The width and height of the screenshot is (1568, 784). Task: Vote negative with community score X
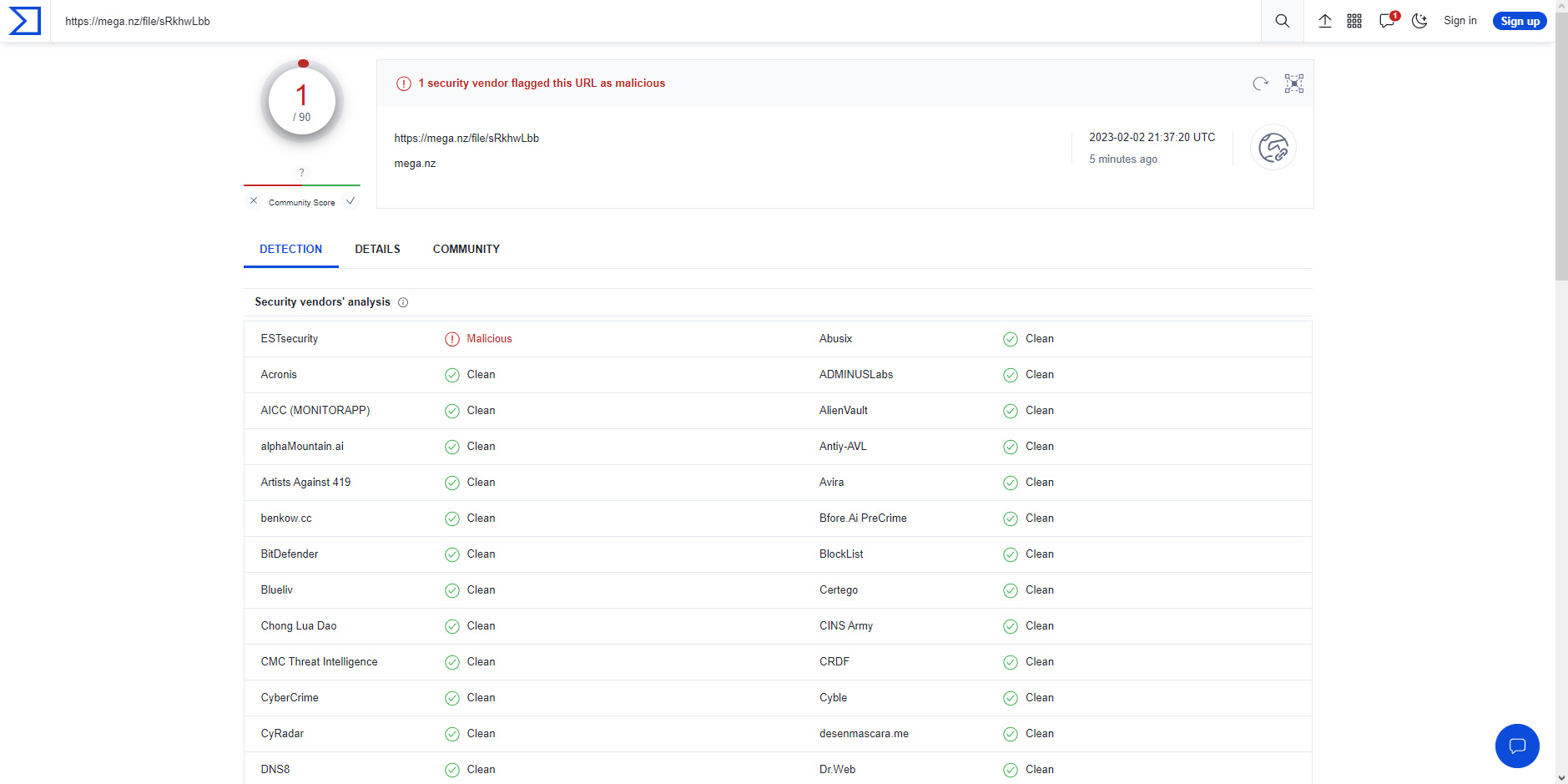click(x=254, y=200)
